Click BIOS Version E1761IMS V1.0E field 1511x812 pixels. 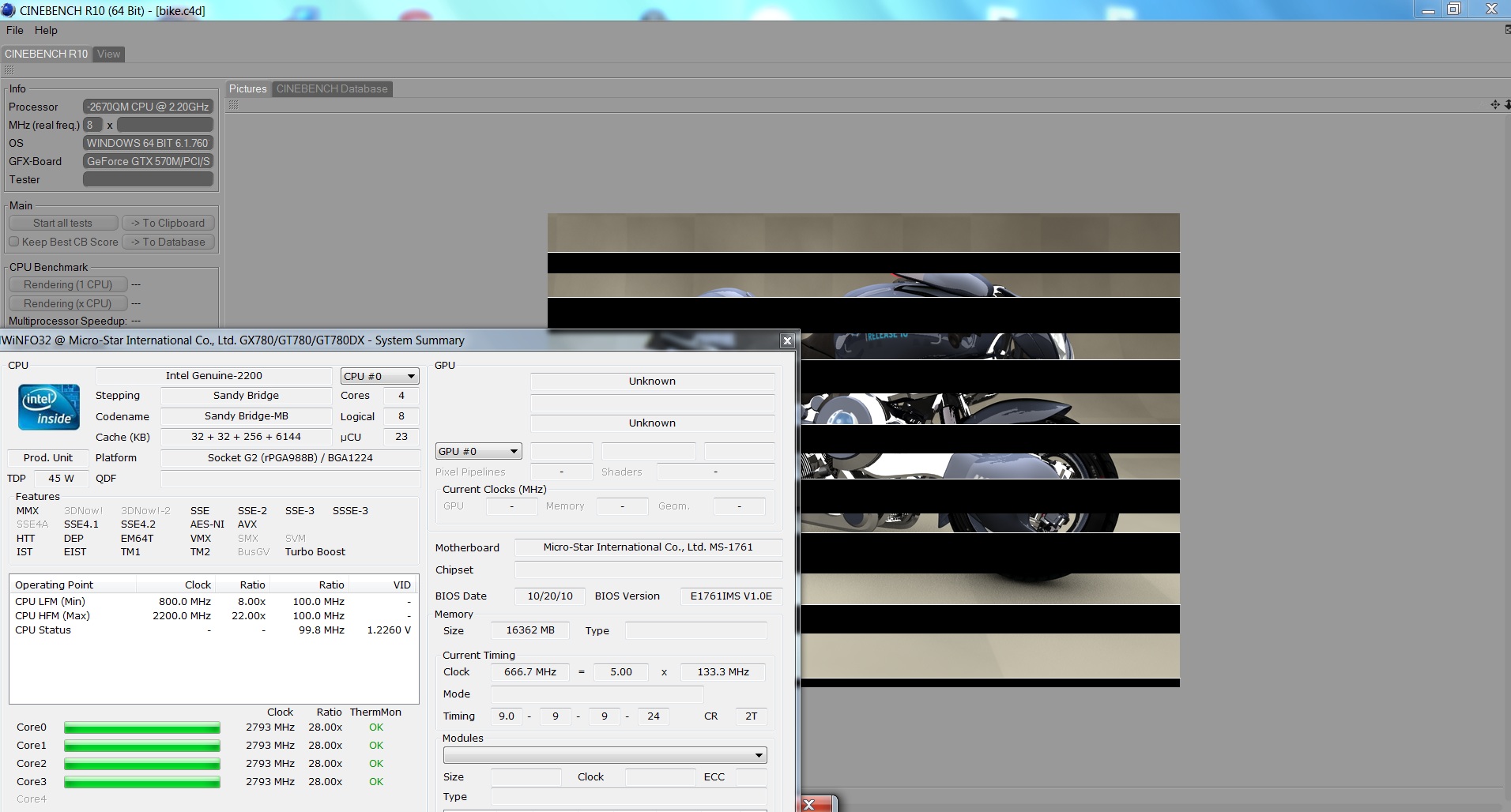pos(731,596)
